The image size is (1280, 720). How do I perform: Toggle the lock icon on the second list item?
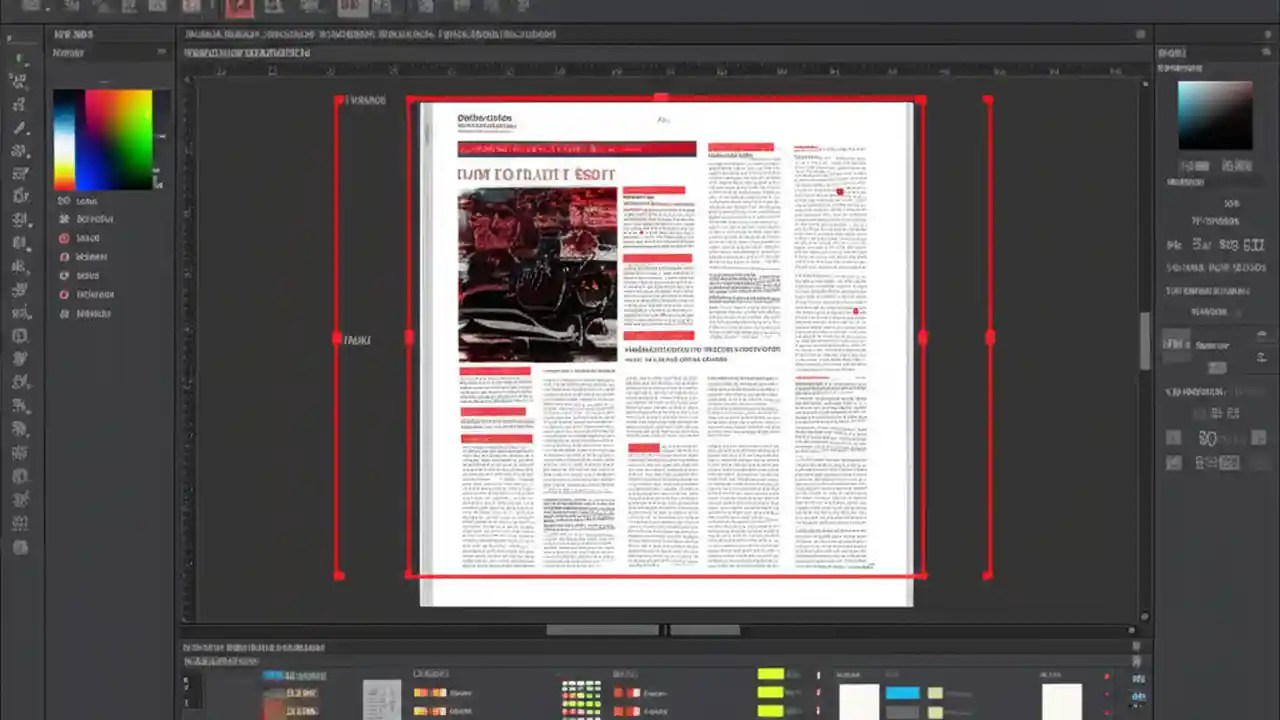click(64, 219)
